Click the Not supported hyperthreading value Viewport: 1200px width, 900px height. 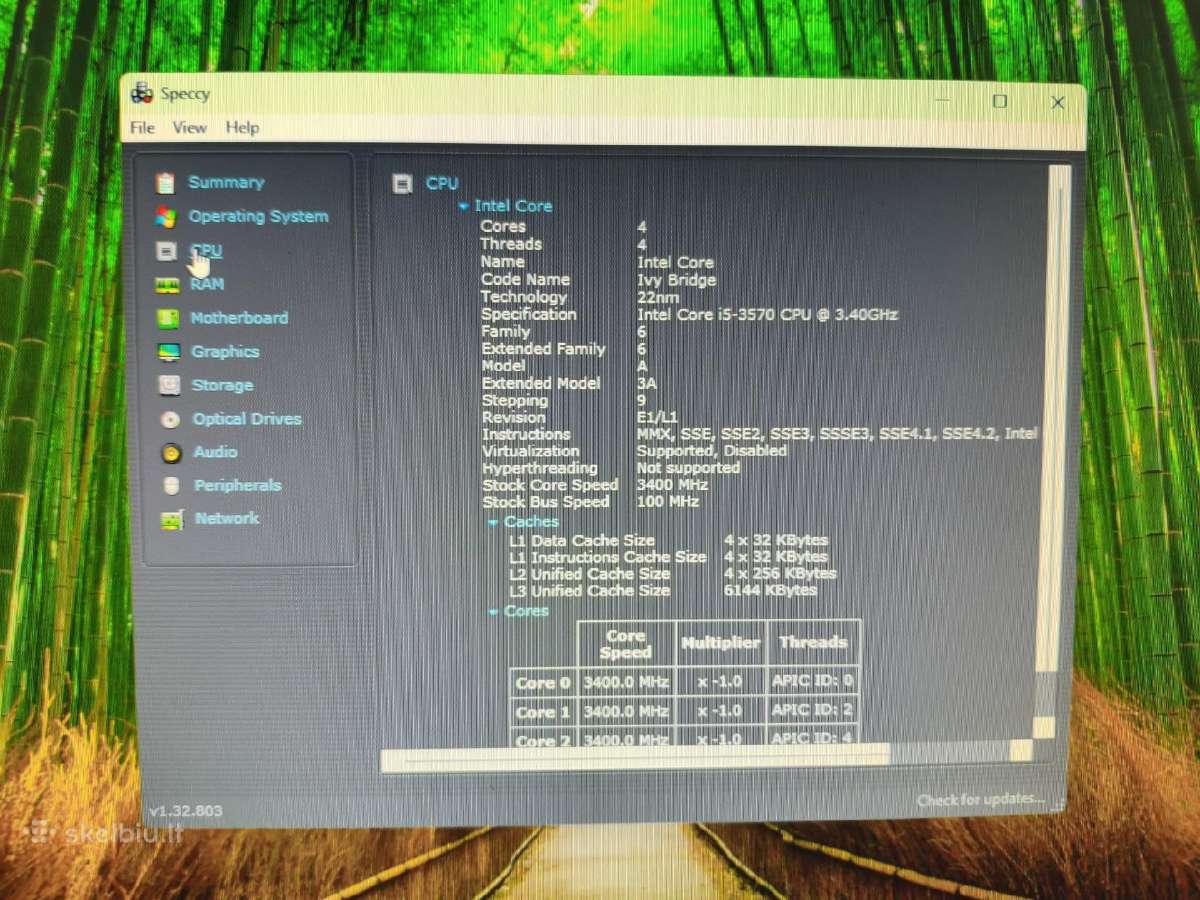pos(688,468)
